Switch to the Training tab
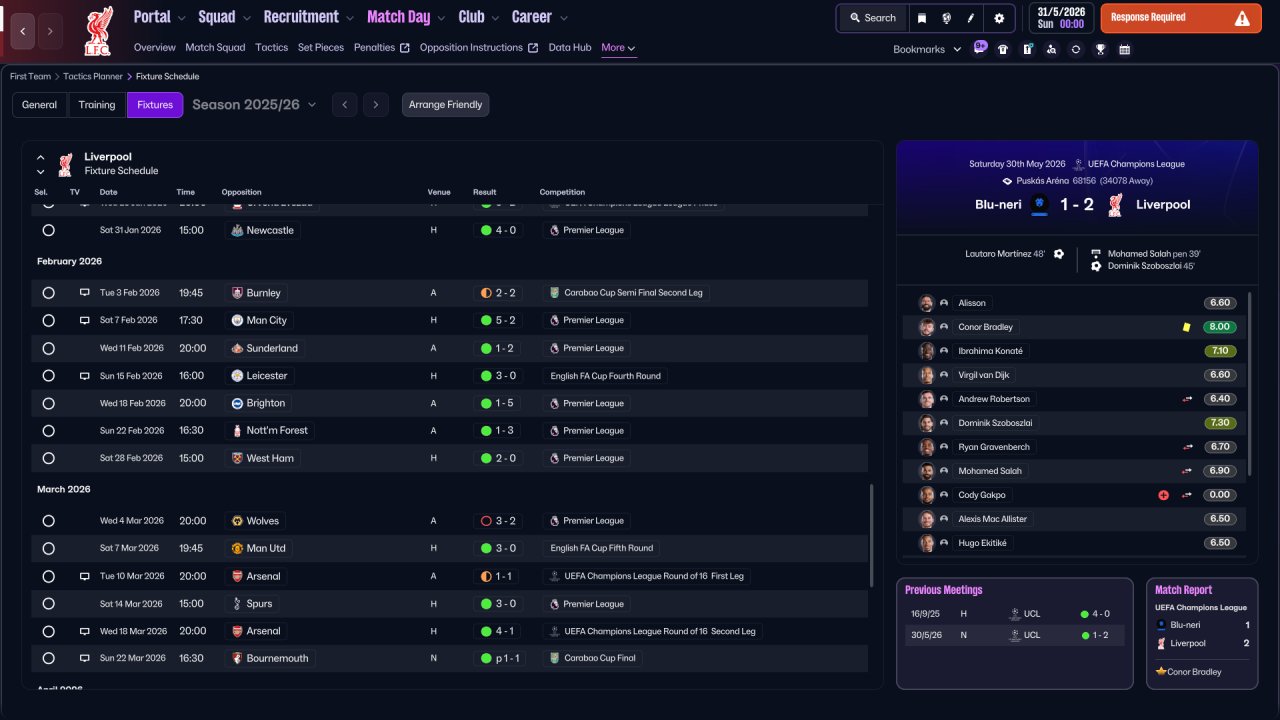The image size is (1280, 720). tap(97, 105)
